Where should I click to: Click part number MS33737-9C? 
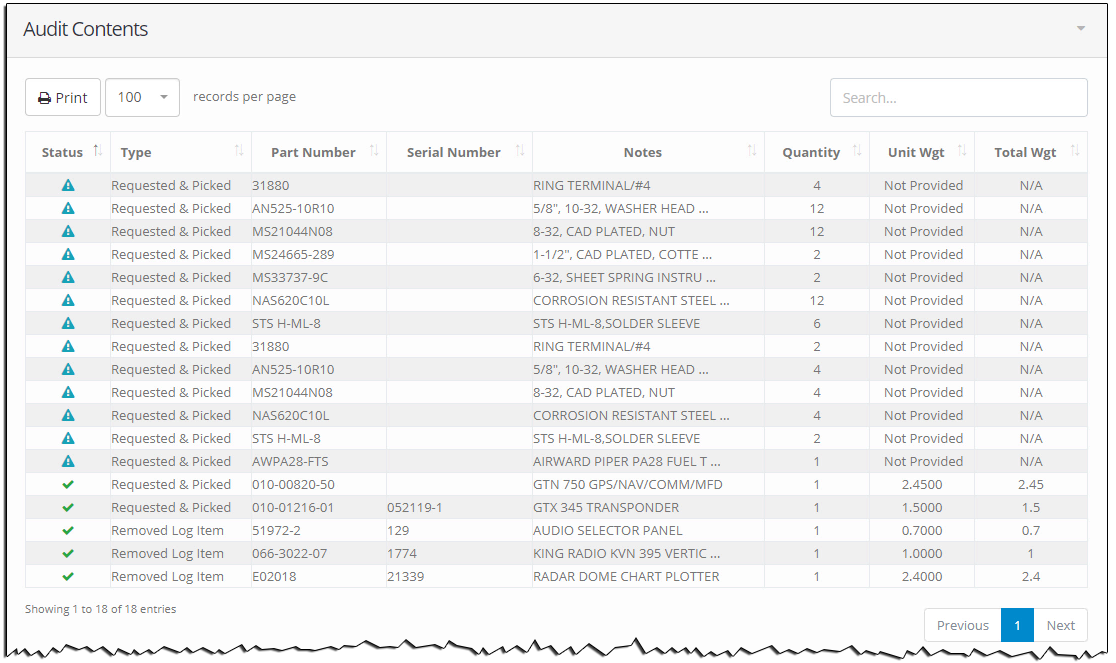click(x=290, y=277)
